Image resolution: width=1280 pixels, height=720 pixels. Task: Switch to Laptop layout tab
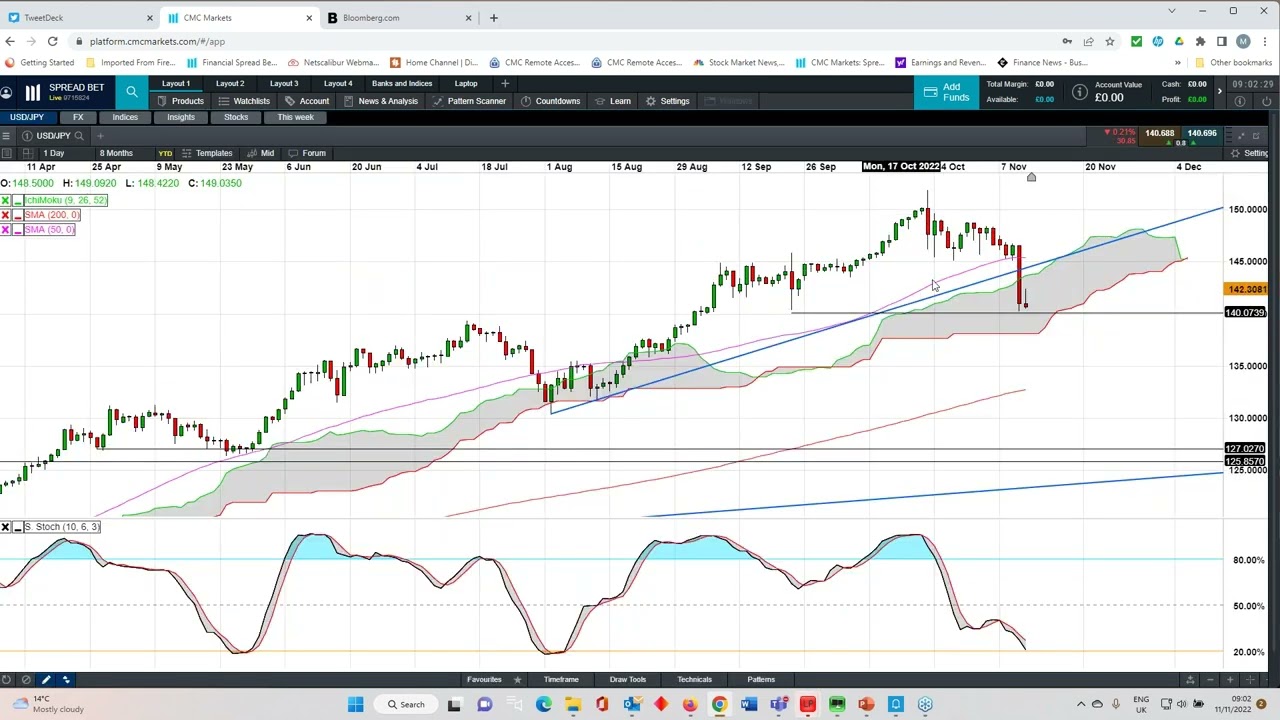click(466, 84)
